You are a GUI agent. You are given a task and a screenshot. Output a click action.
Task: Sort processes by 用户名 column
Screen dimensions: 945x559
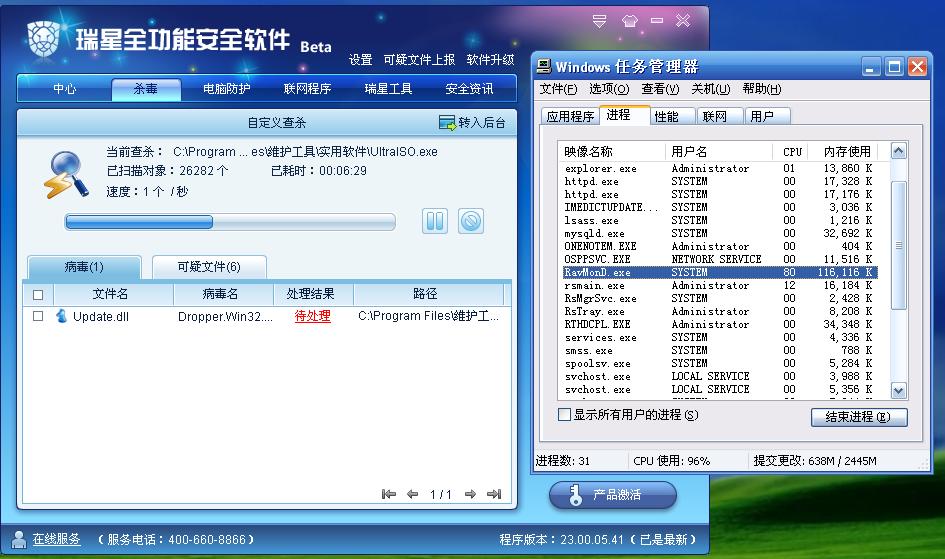718,151
